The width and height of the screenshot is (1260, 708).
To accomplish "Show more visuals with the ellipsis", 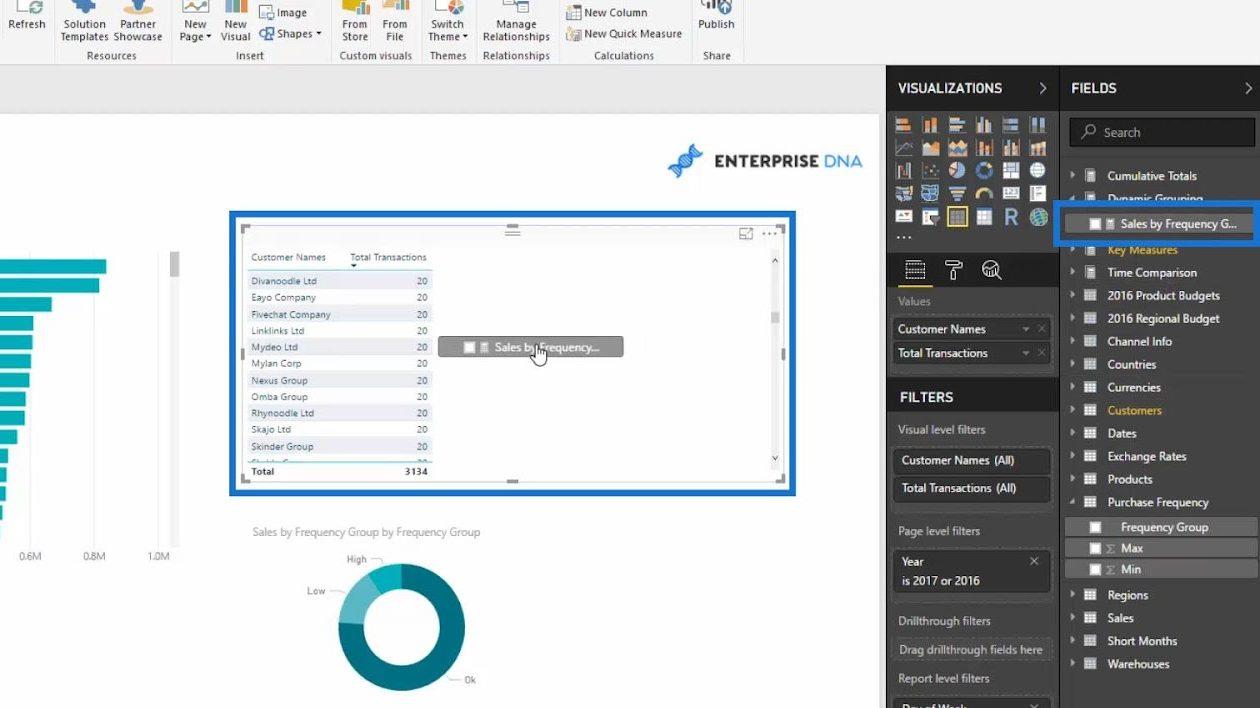I will (904, 238).
